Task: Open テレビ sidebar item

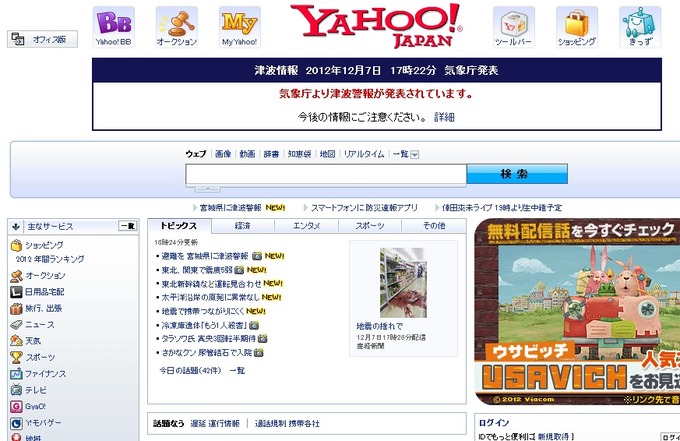Action: [36, 390]
